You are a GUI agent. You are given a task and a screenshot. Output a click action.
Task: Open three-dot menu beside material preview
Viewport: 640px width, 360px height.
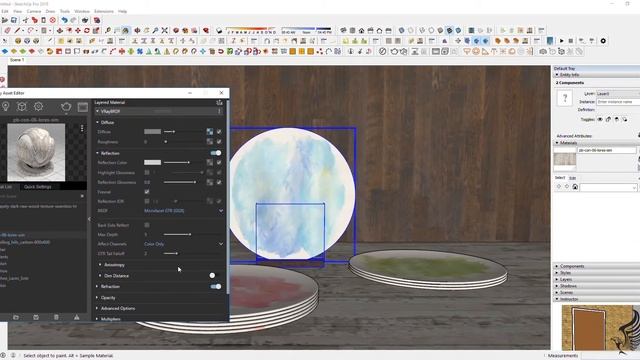tap(82, 129)
